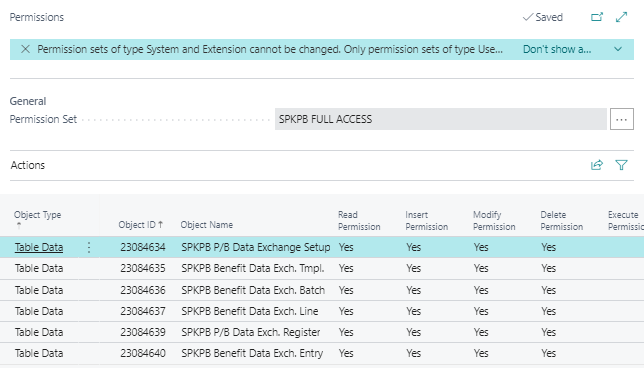Open Permission Set lookup ellipsis button

[621, 120]
